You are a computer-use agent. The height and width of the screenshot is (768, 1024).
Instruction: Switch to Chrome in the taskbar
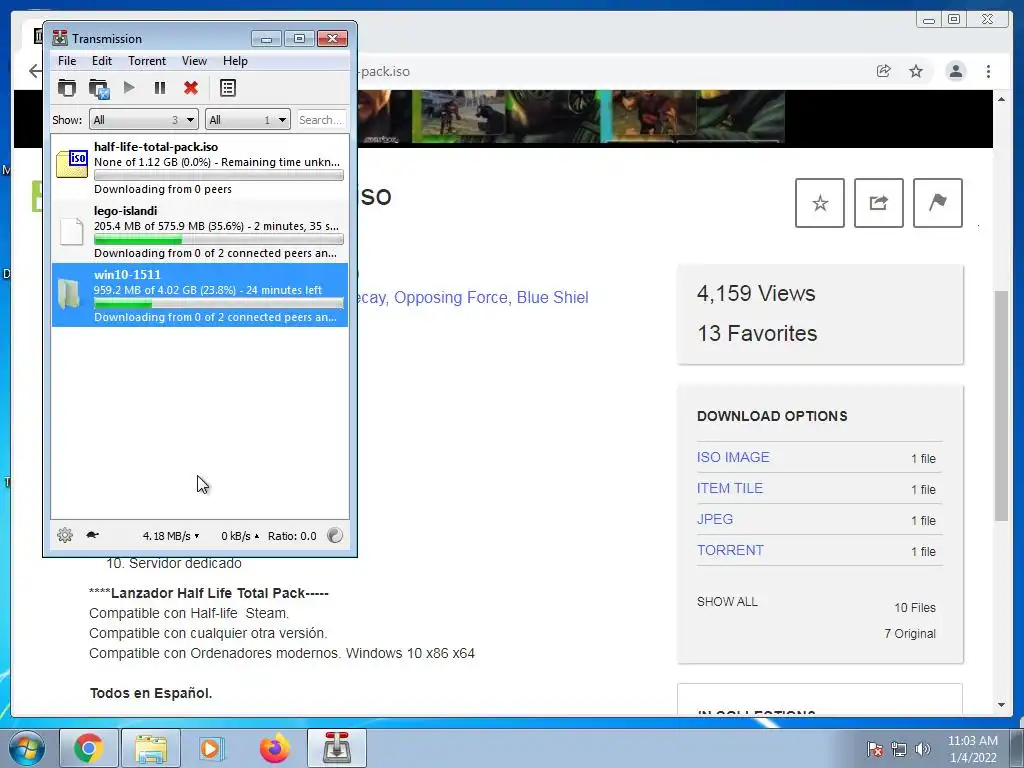(89, 748)
